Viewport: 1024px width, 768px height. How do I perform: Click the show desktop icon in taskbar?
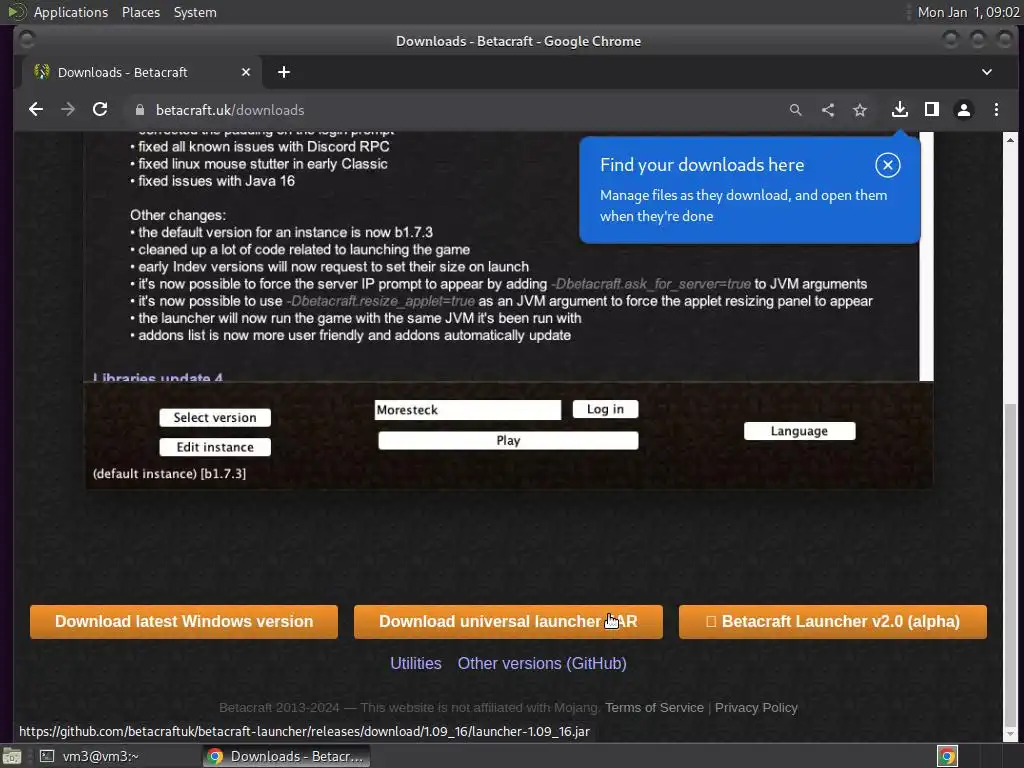click(12, 756)
